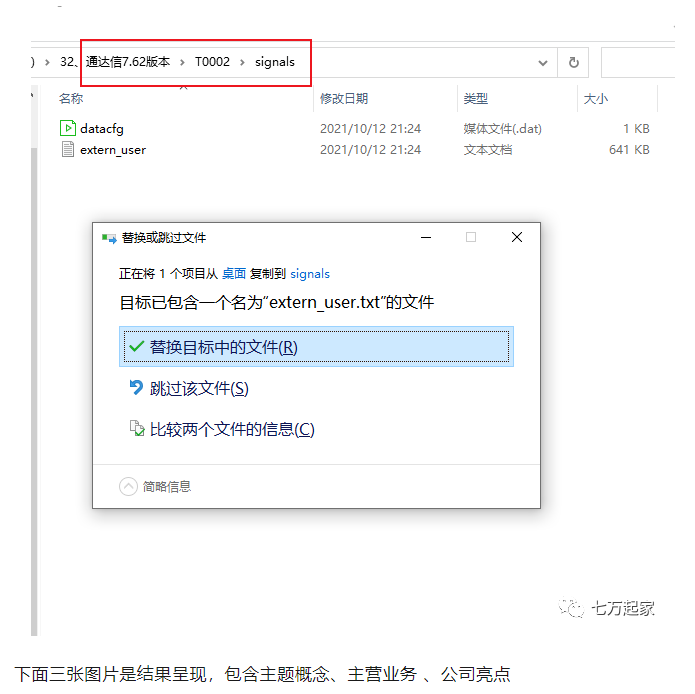Screen dimensions: 695x694
Task: Sort files by the 修改日期 column
Action: (344, 98)
